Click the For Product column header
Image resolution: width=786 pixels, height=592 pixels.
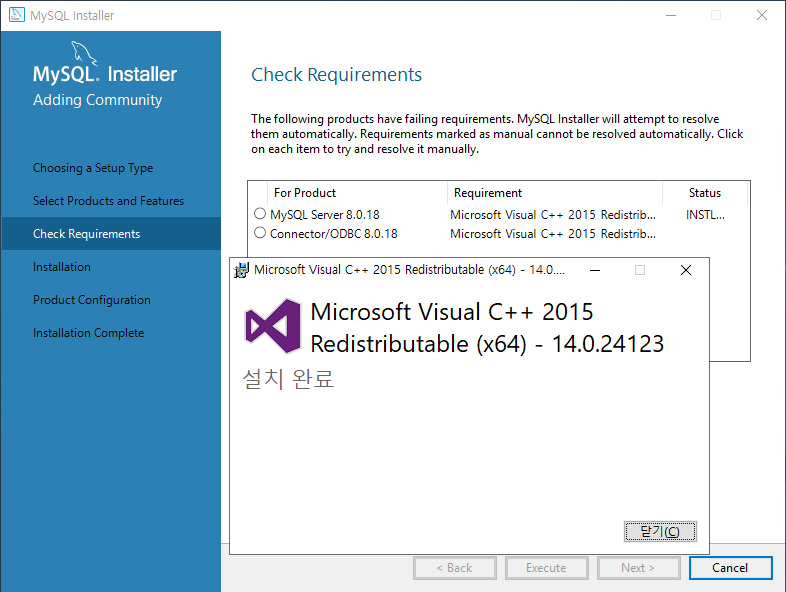357,193
